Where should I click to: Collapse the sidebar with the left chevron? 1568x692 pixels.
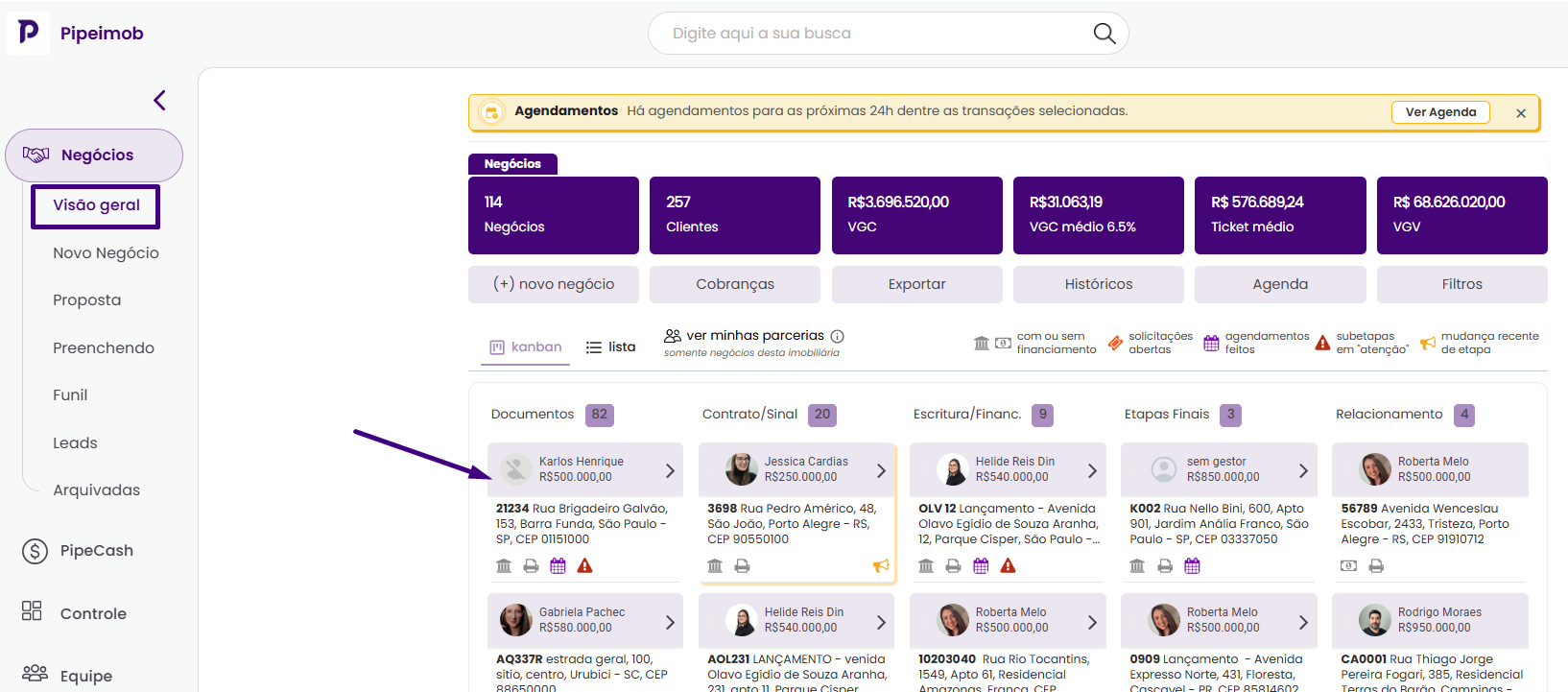tap(159, 100)
